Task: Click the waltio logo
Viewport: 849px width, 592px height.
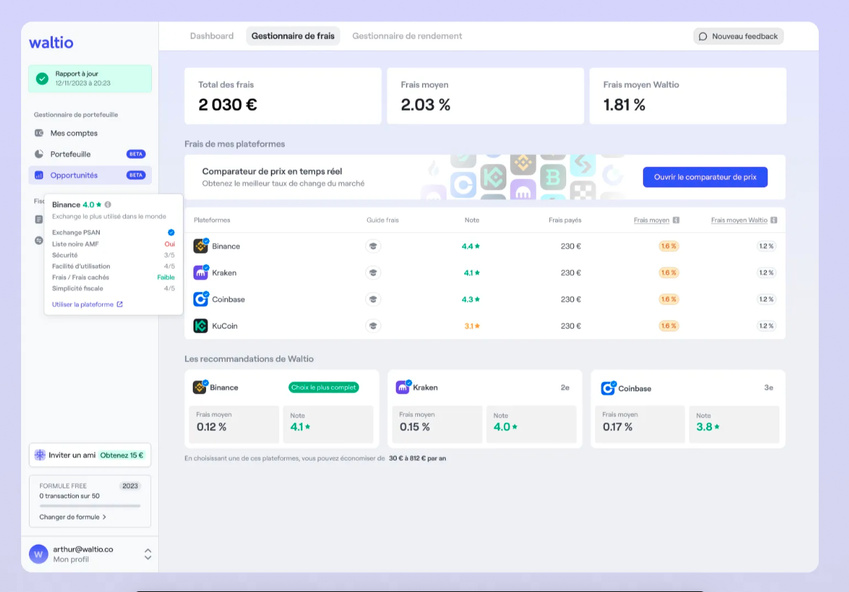Action: tap(51, 43)
